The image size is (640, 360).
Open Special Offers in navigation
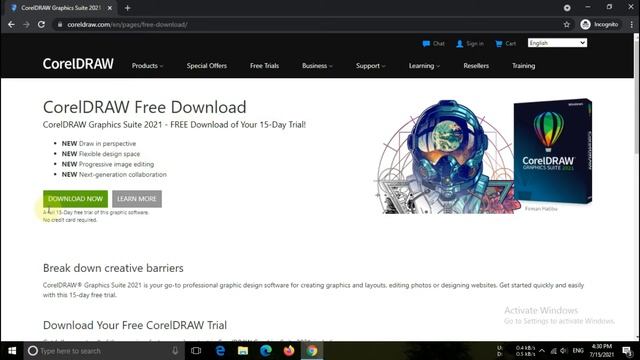pos(207,66)
